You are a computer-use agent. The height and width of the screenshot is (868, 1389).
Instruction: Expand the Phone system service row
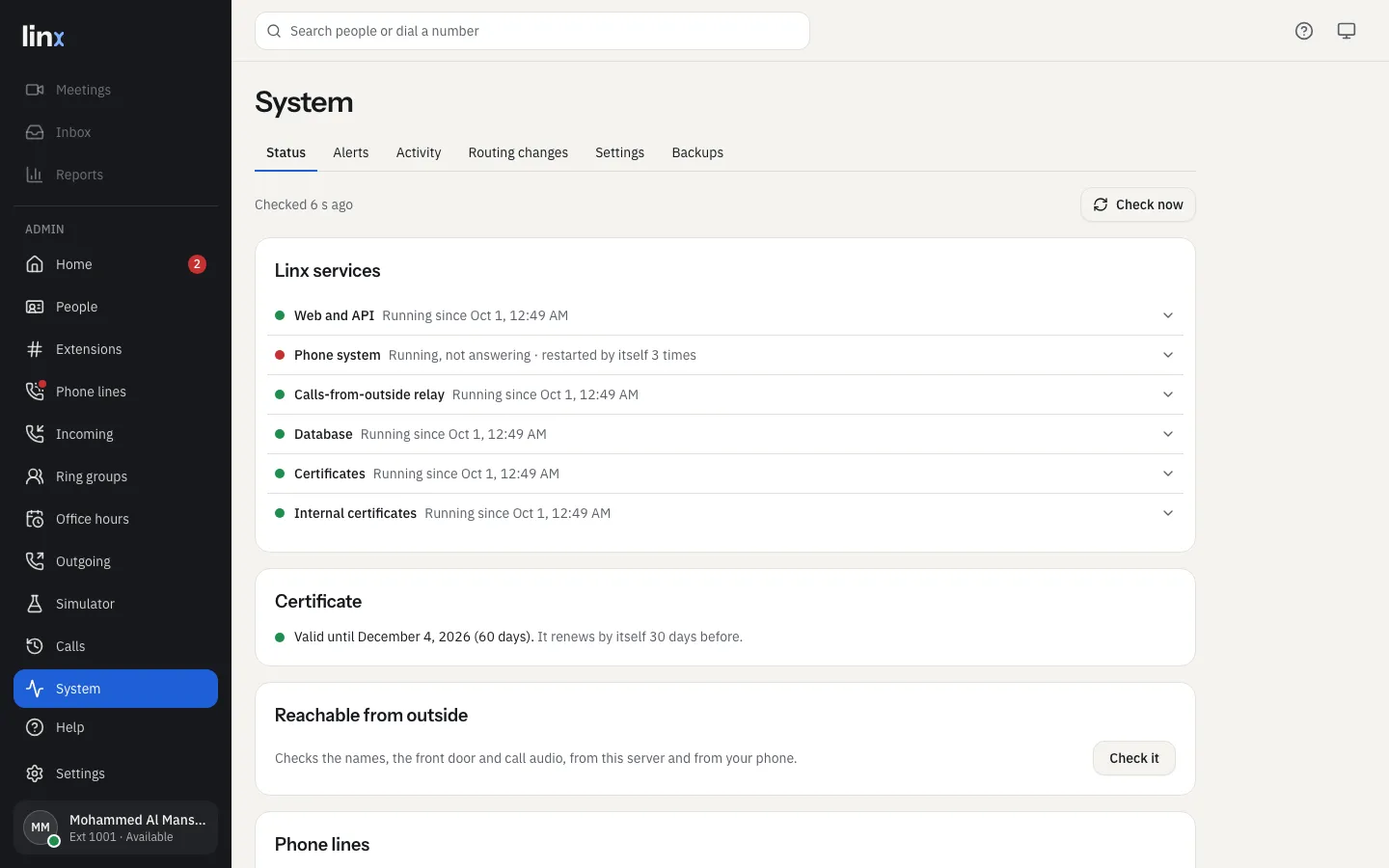click(x=725, y=355)
